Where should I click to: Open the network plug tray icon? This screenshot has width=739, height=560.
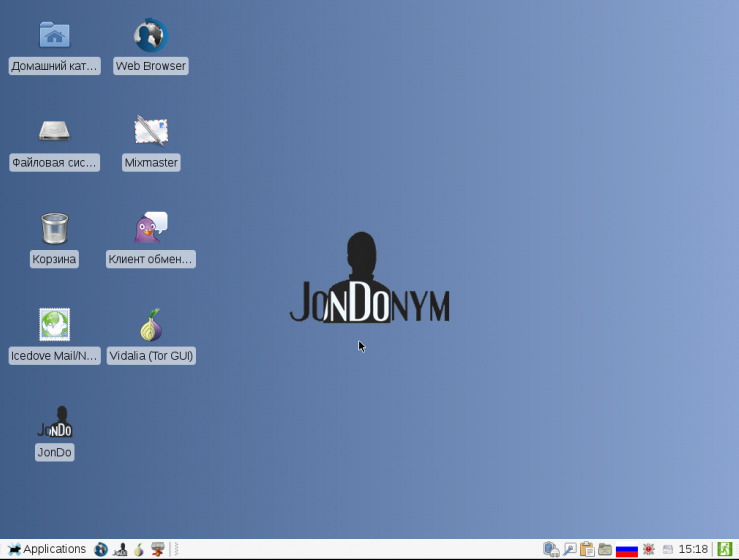click(x=551, y=549)
